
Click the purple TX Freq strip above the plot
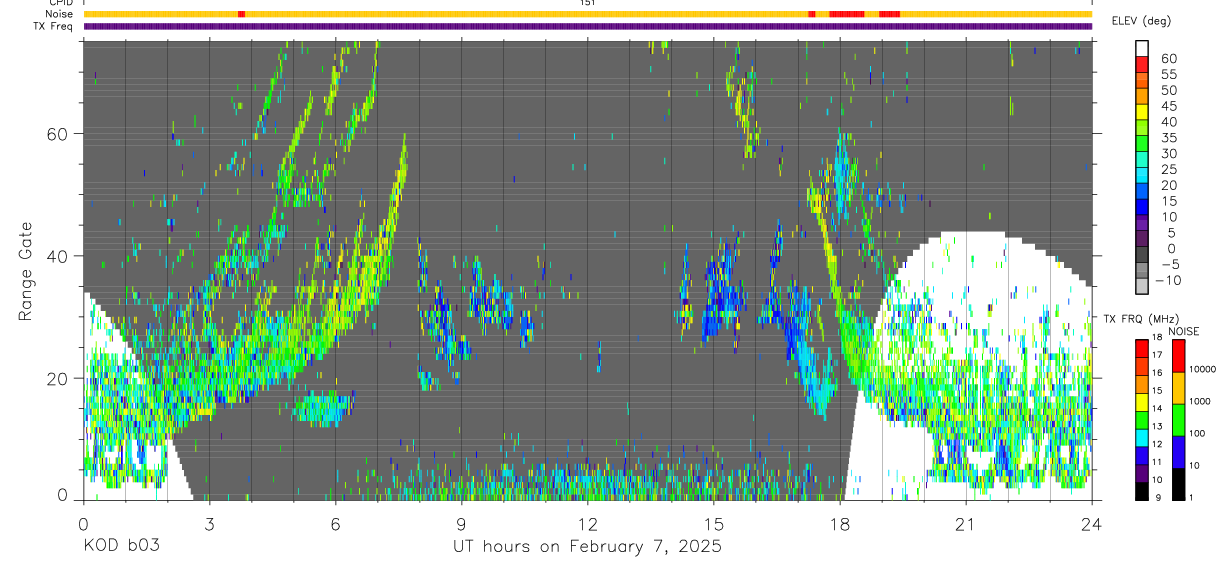point(587,26)
